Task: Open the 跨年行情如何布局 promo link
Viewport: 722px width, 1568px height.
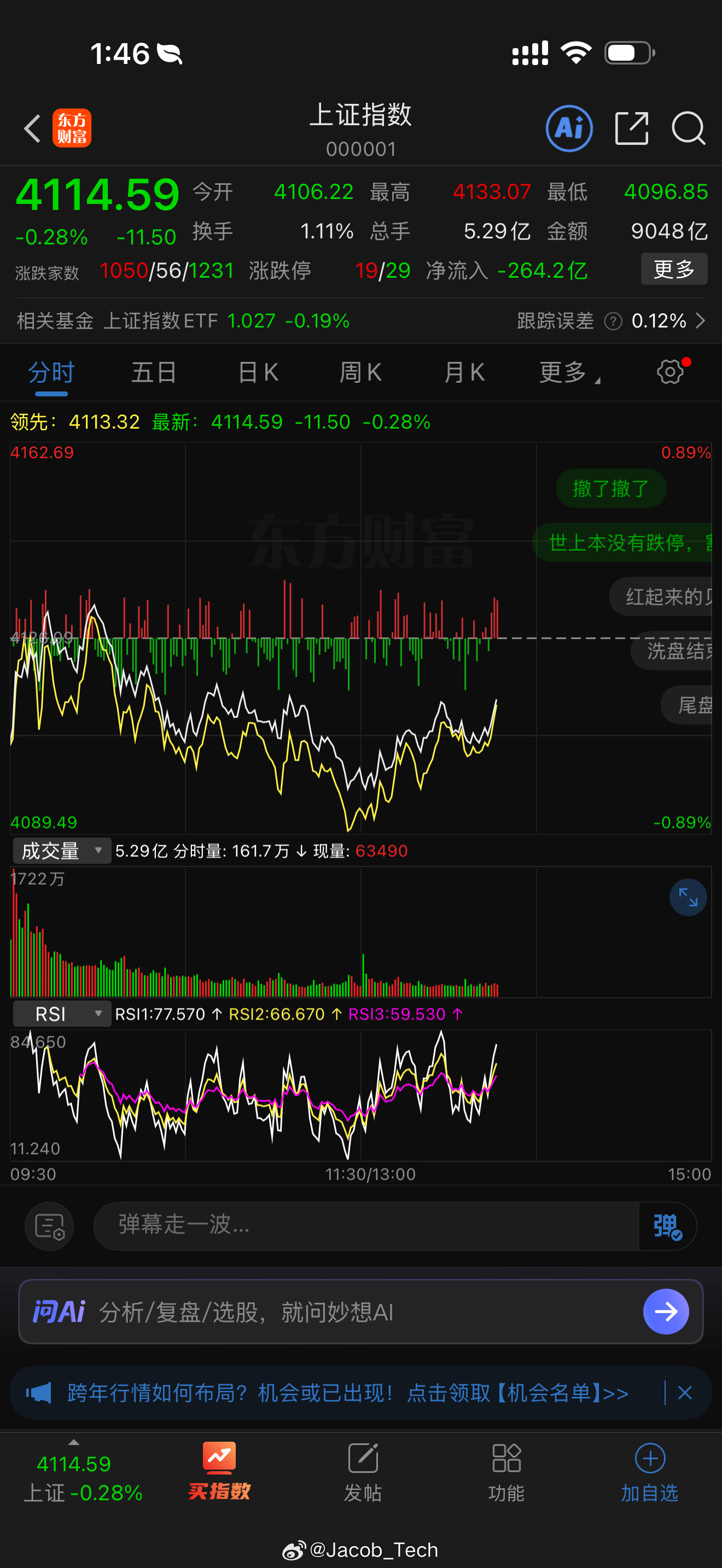Action: [x=348, y=1393]
